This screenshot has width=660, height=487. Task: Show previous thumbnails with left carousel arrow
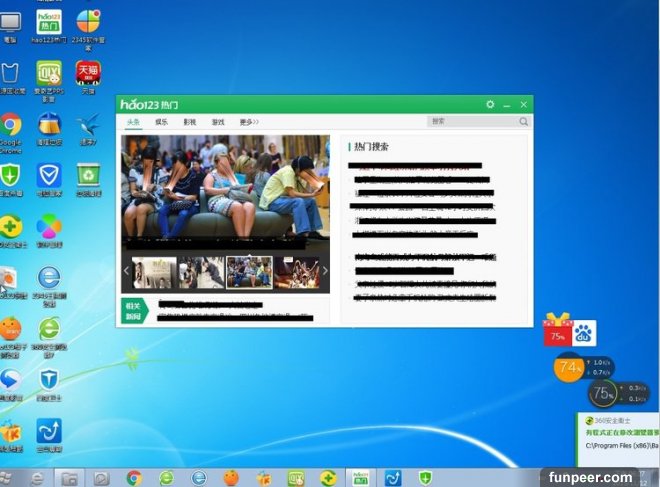click(x=127, y=270)
